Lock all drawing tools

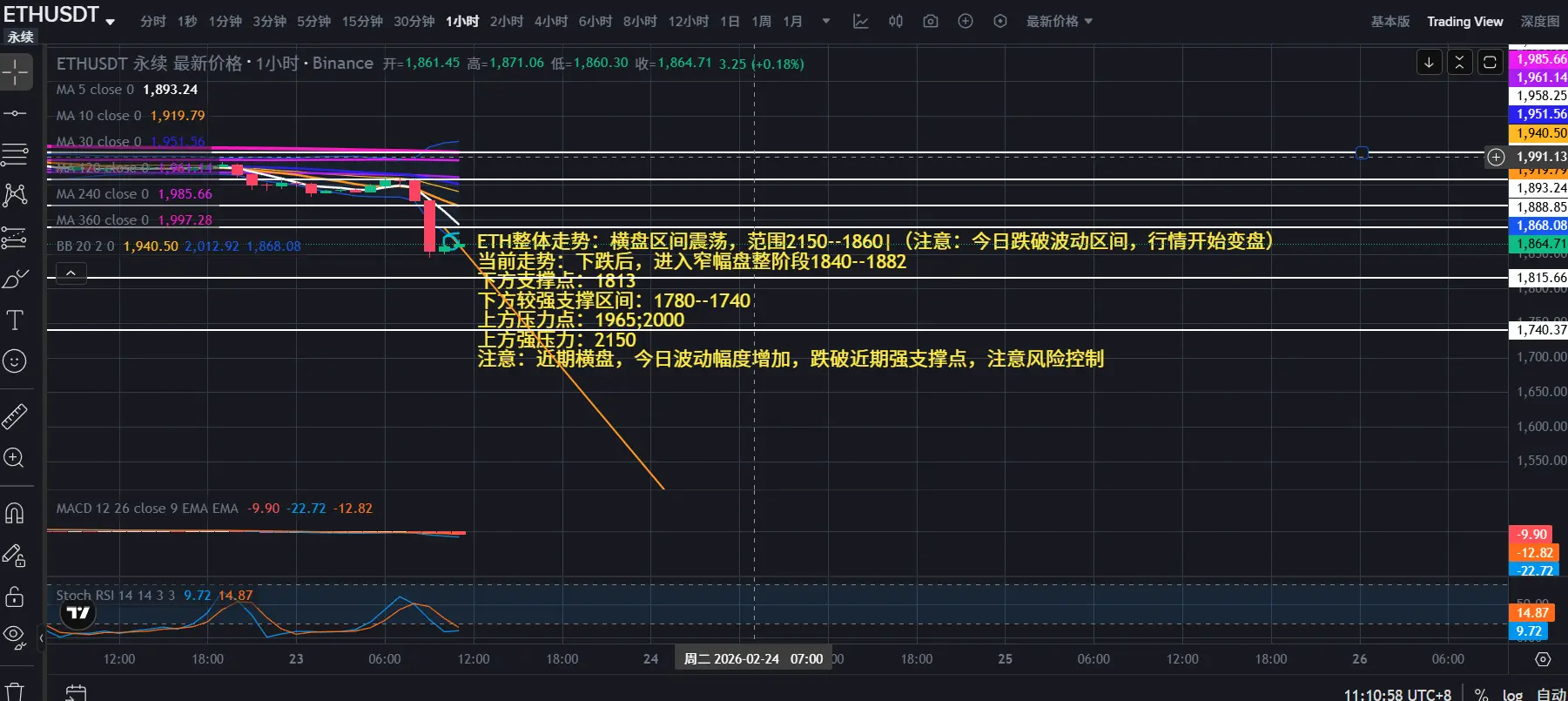(x=16, y=597)
